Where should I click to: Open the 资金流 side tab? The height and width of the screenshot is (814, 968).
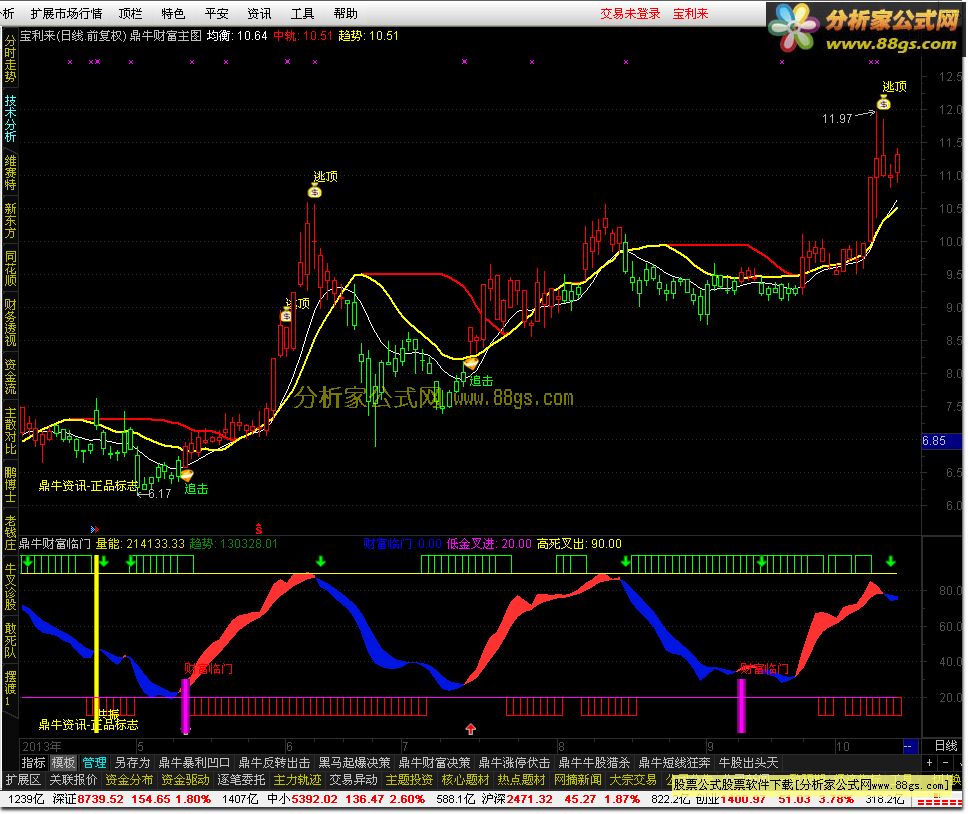(x=10, y=376)
